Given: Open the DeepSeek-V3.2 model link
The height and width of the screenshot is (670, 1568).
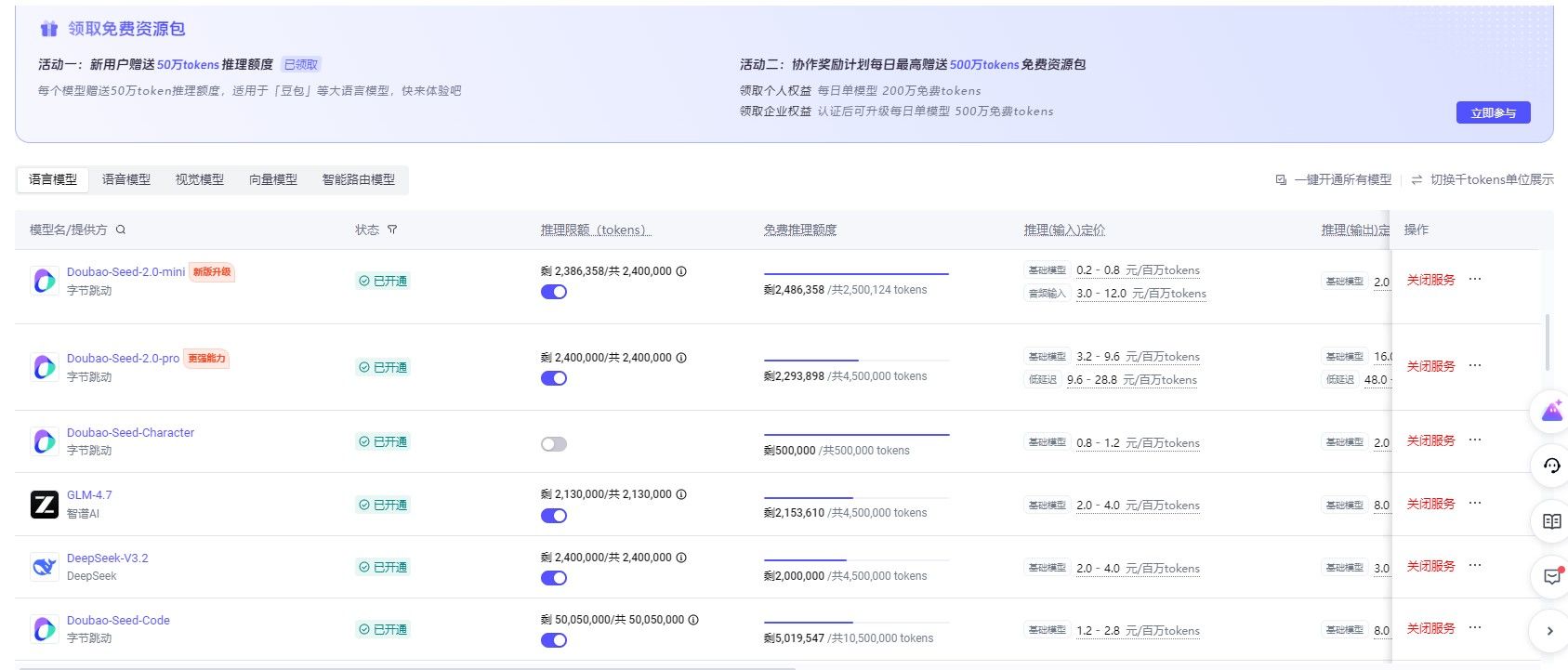Looking at the screenshot, I should point(107,558).
